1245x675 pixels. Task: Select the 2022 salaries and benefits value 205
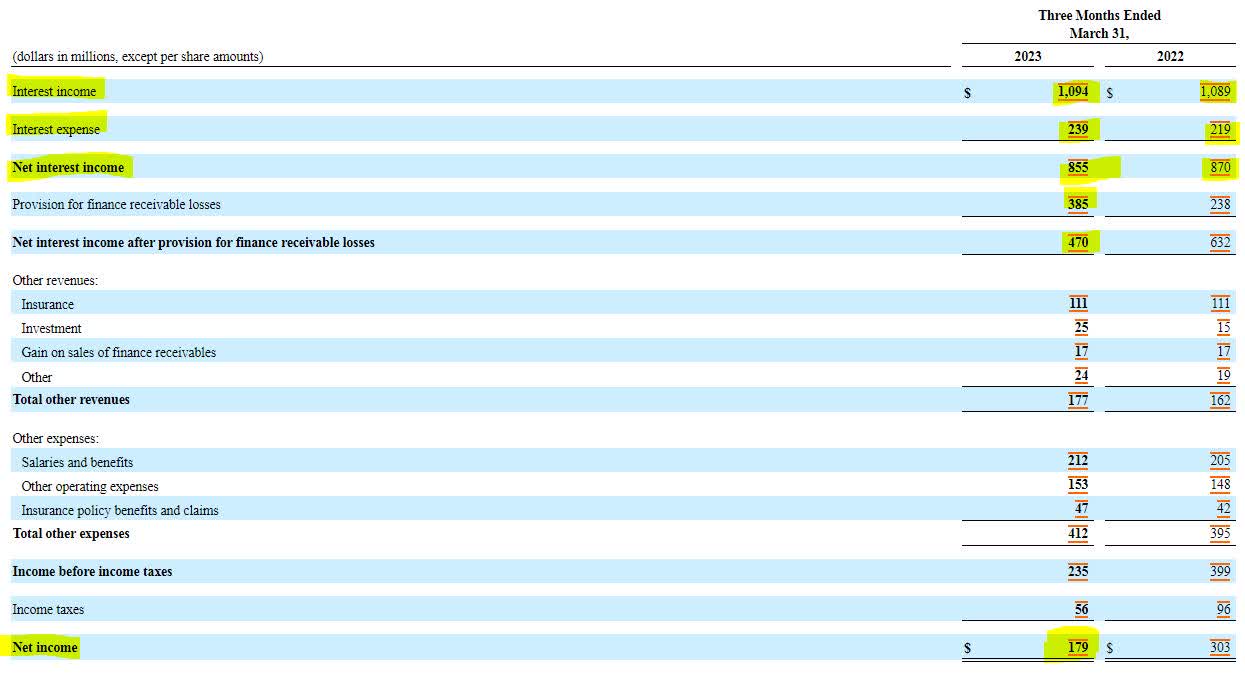click(1220, 461)
